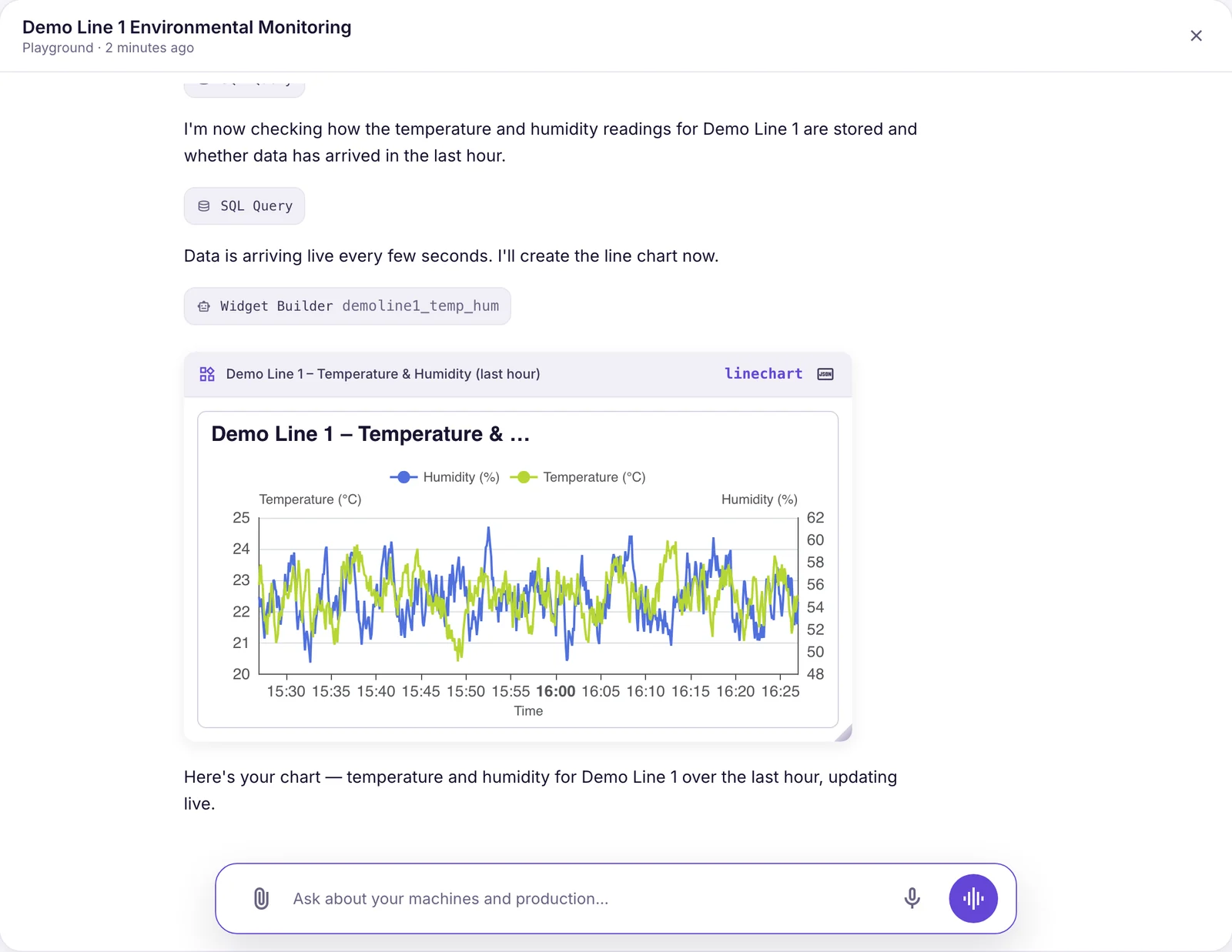The width and height of the screenshot is (1232, 952).
Task: Click the 'Here's your chart' summary message
Action: (x=541, y=790)
